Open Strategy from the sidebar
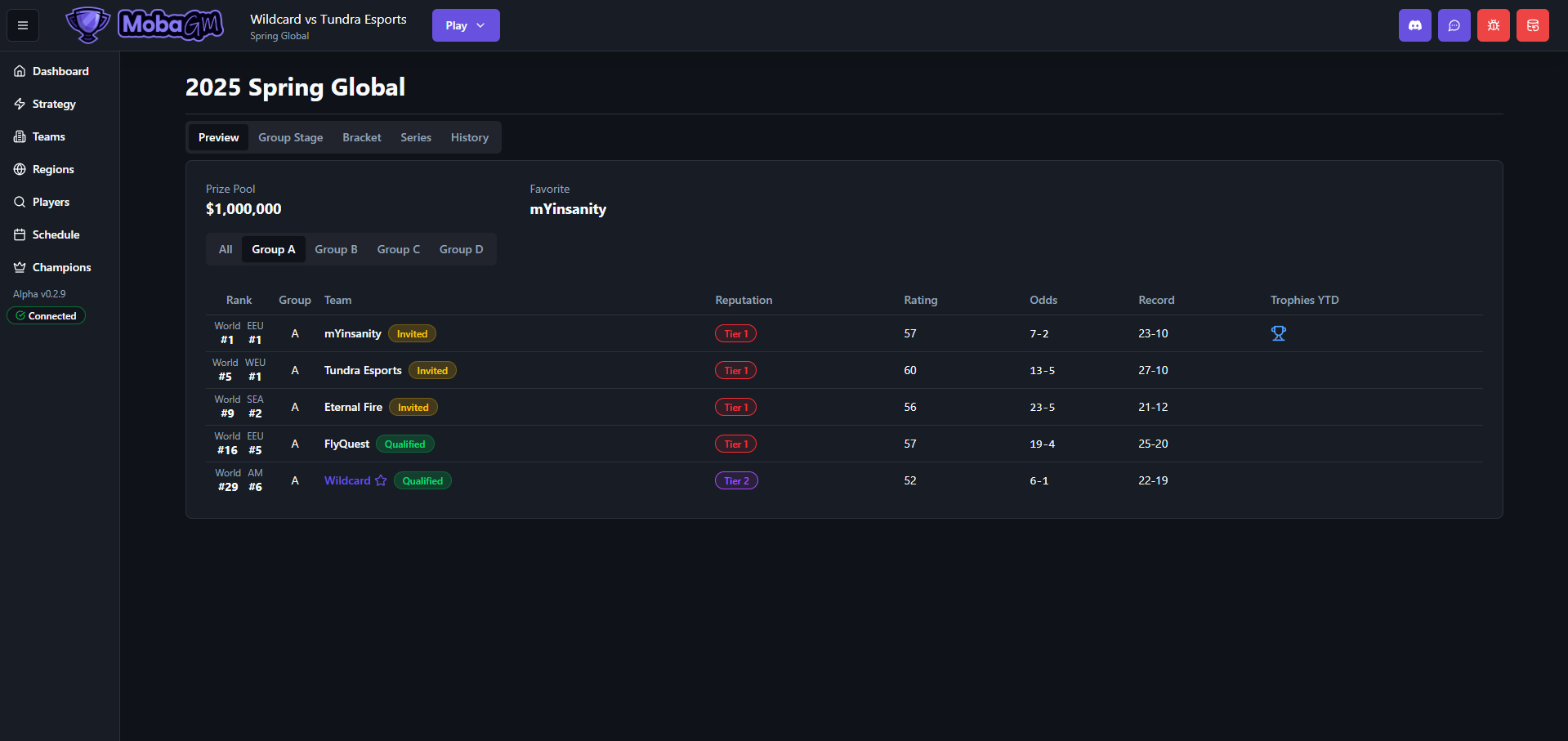 [54, 104]
